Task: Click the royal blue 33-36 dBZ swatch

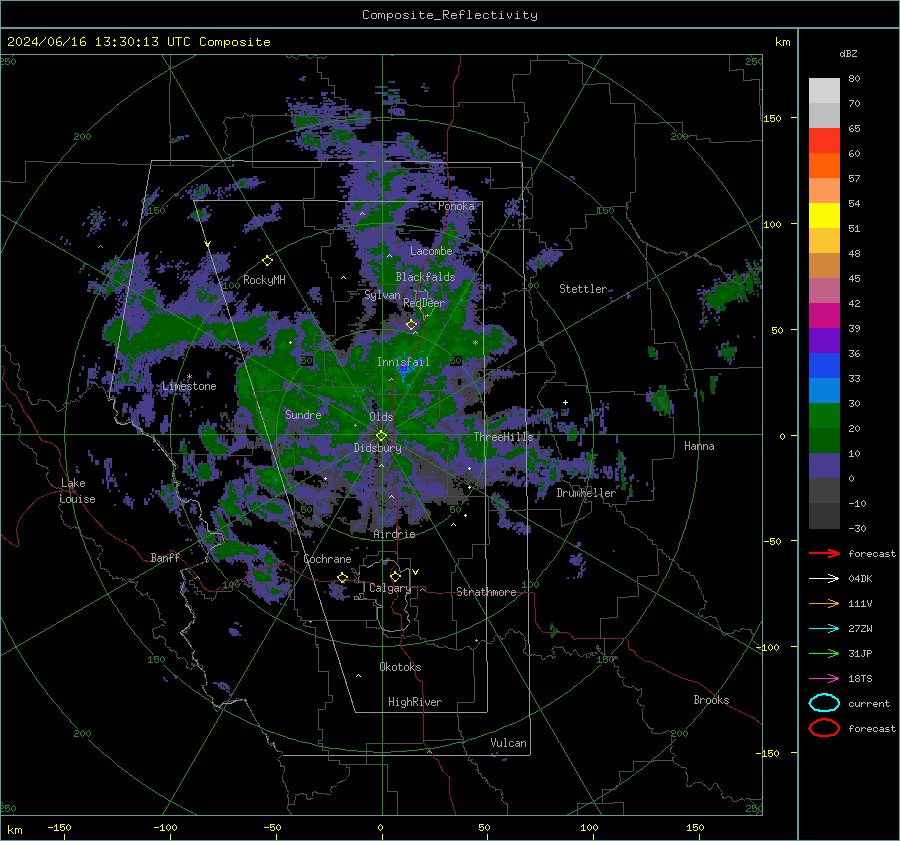Action: point(824,366)
